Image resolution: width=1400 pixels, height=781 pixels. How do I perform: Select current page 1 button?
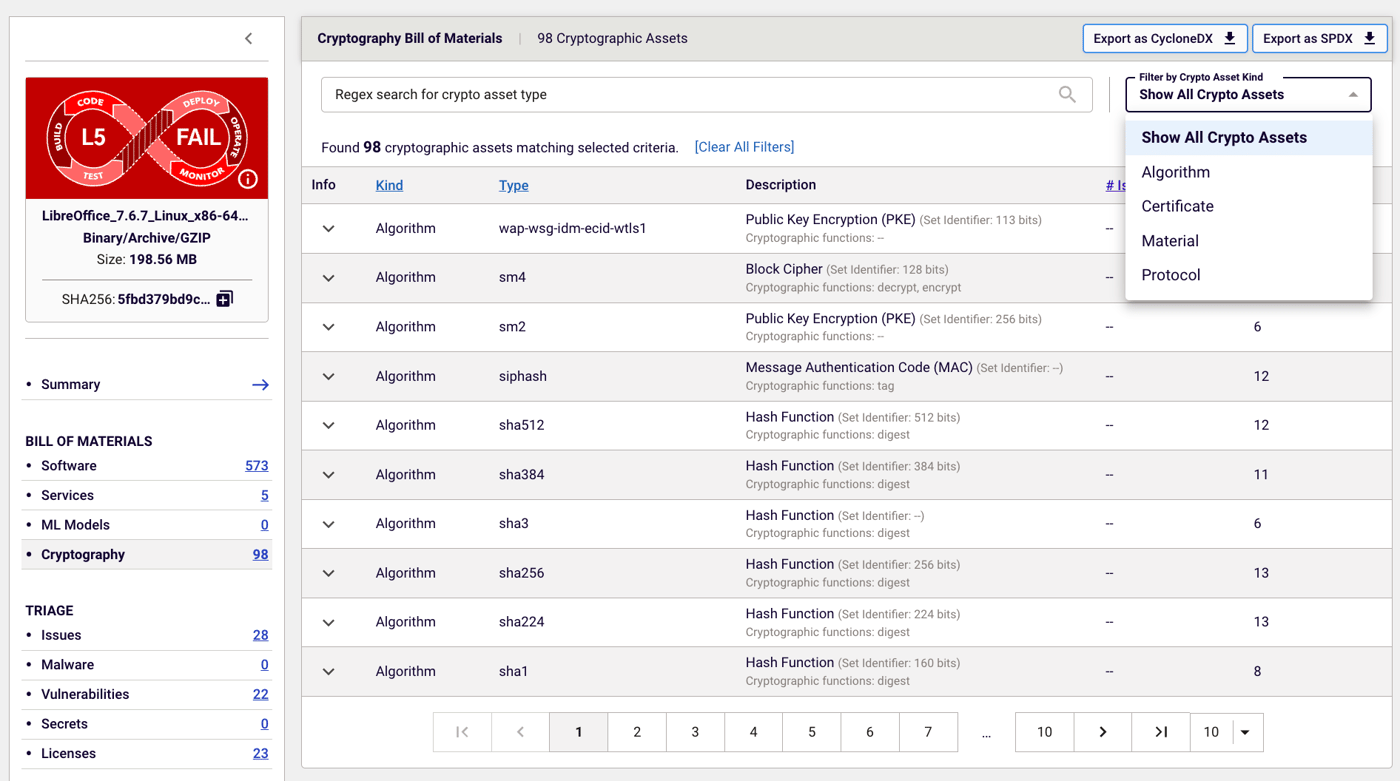click(x=579, y=732)
